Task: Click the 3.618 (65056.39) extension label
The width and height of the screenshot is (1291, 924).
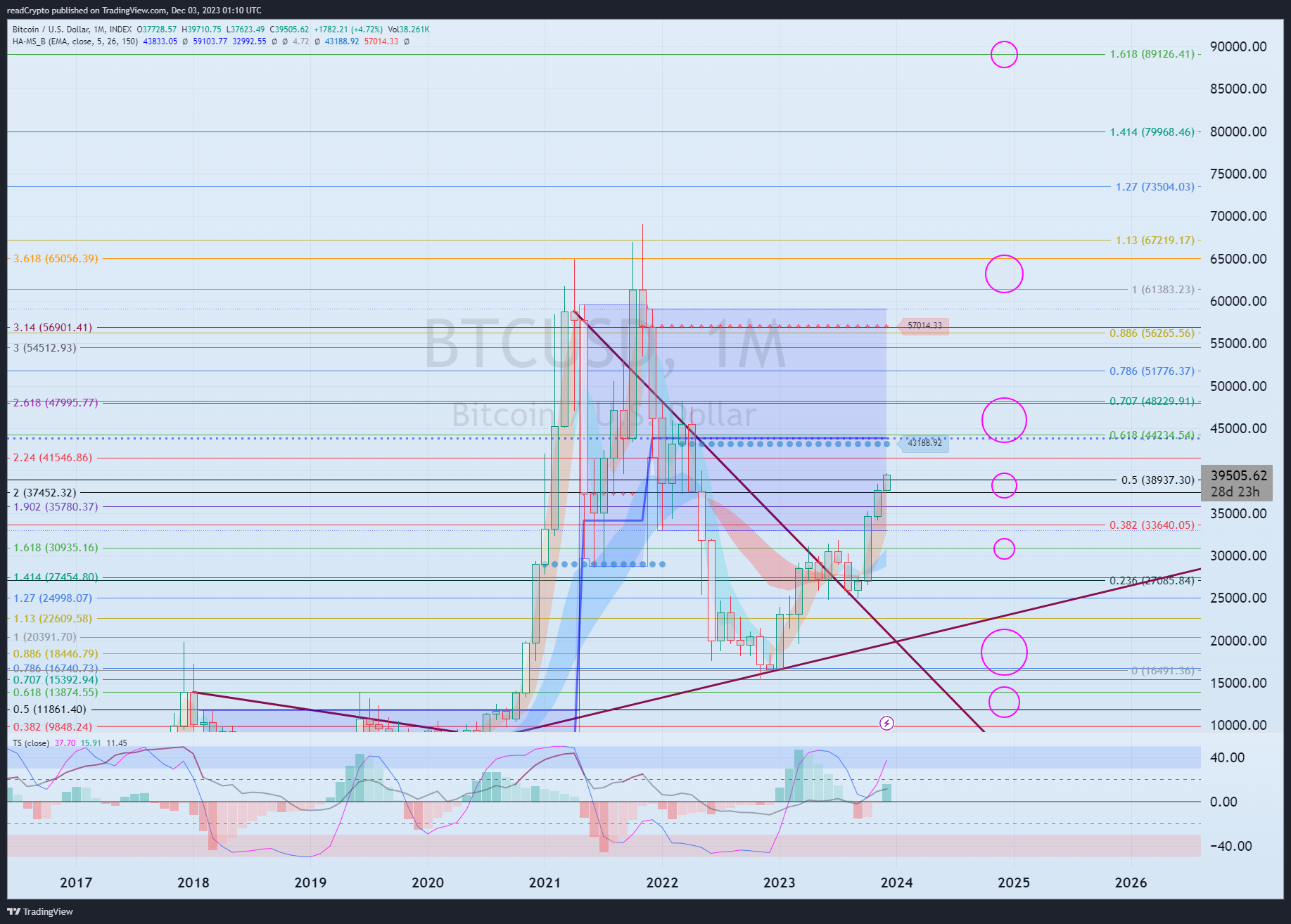Action: click(x=56, y=258)
